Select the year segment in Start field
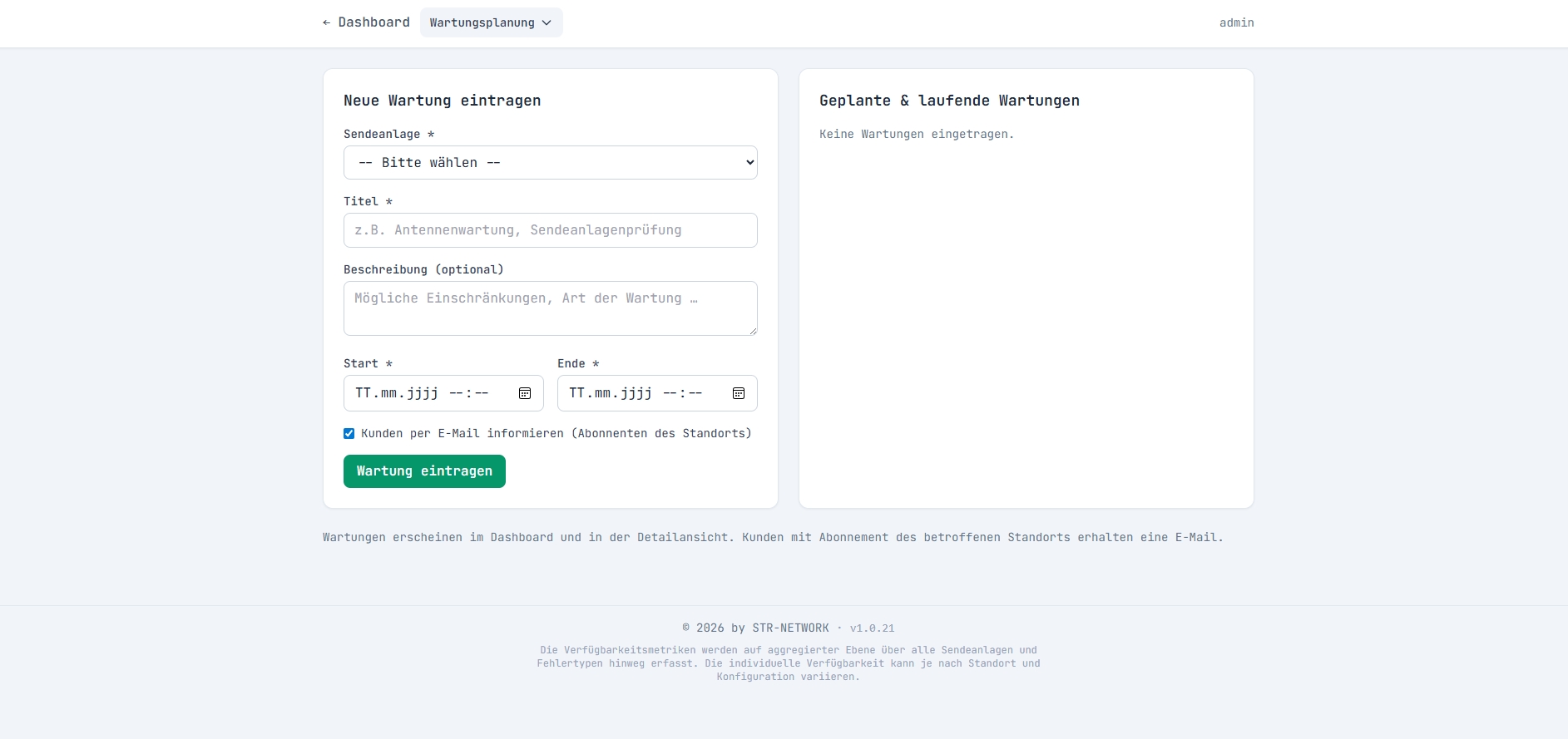This screenshot has width=1568, height=739. tap(422, 393)
